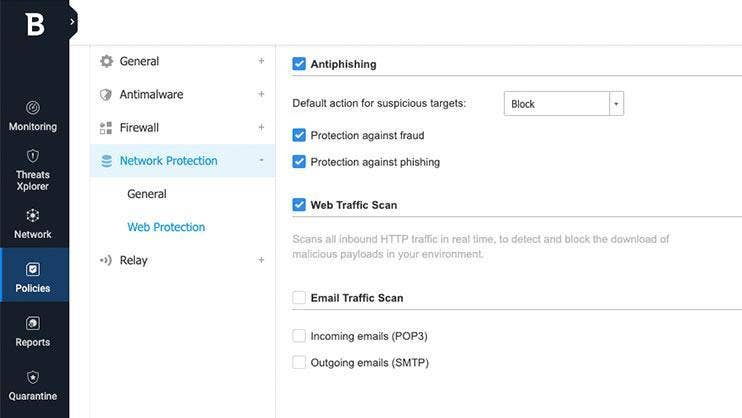Expand the General policy section
This screenshot has width=742, height=418.
coord(261,61)
